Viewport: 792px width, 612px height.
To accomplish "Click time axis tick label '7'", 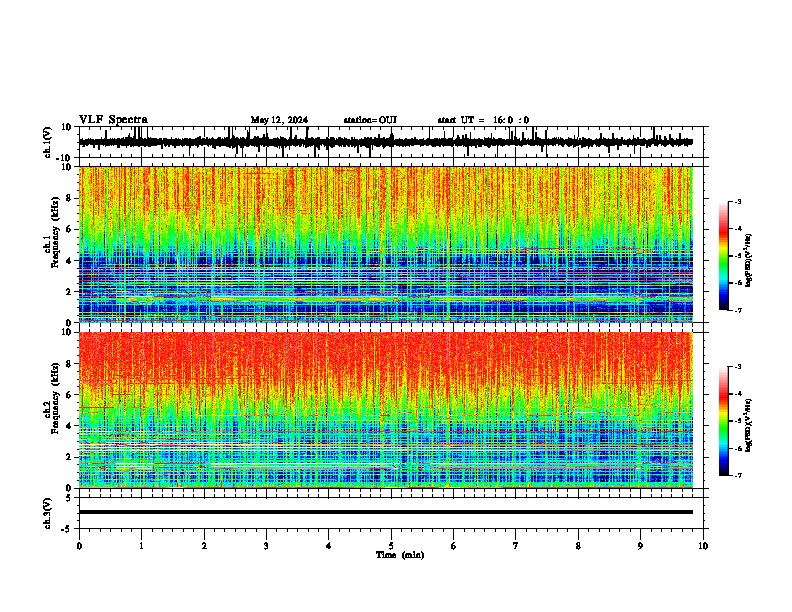I will coord(516,546).
